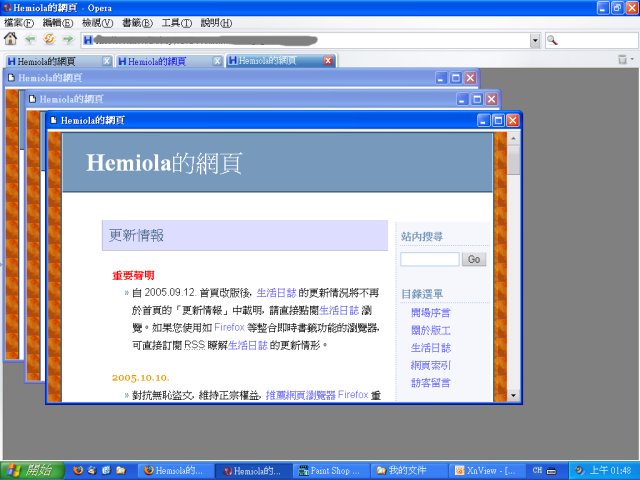Screen dimensions: 640x480
Task: Click the Back arrow navigation icon
Action: [x=30, y=40]
